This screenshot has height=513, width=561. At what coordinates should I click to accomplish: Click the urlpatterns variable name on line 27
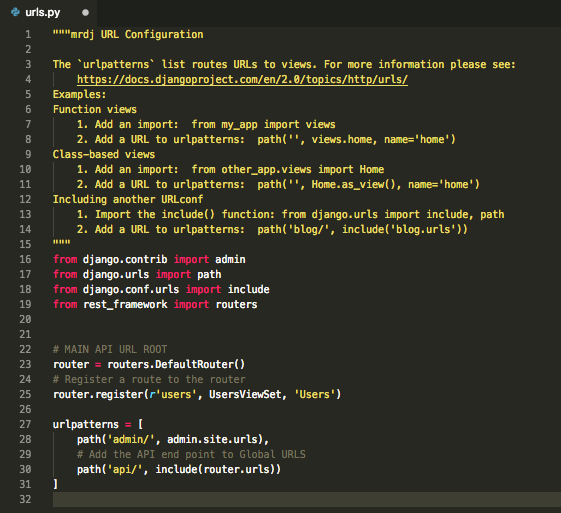86,424
